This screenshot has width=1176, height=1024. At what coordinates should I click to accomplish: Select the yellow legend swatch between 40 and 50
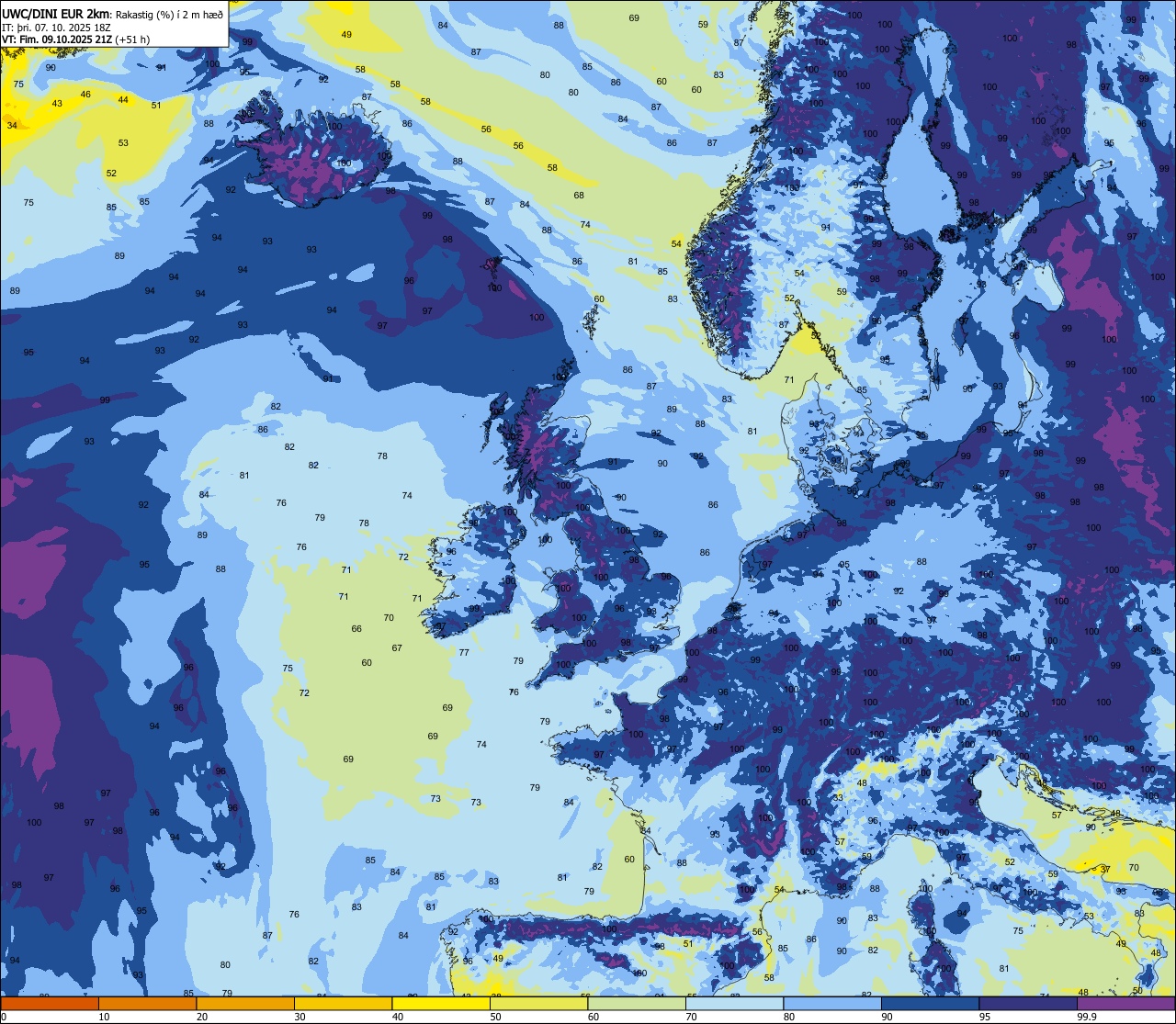pos(440,1004)
